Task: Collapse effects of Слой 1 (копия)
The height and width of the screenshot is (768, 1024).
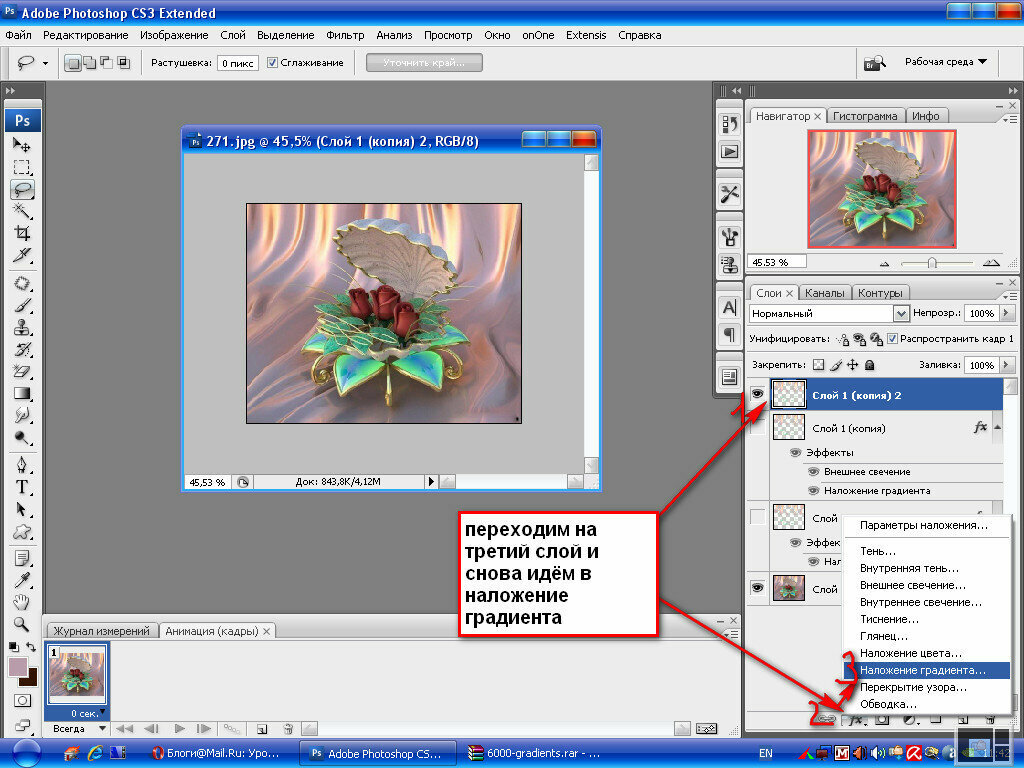Action: point(997,427)
